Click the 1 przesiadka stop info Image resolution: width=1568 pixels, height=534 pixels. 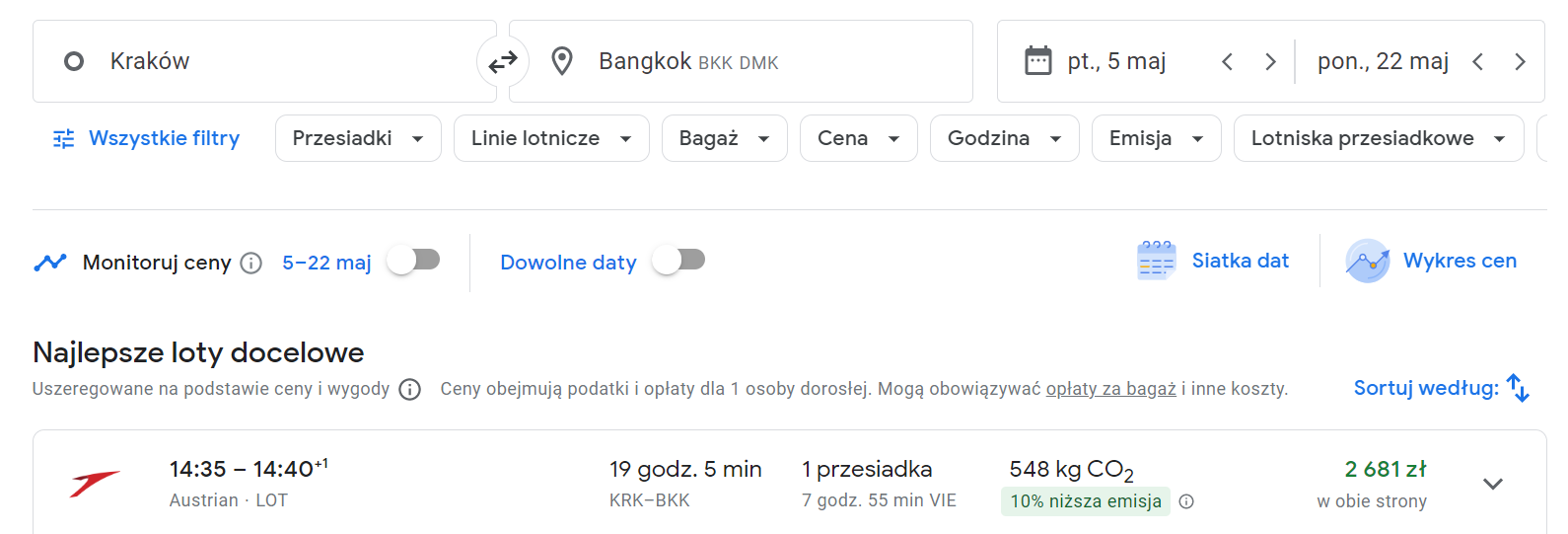point(867,469)
